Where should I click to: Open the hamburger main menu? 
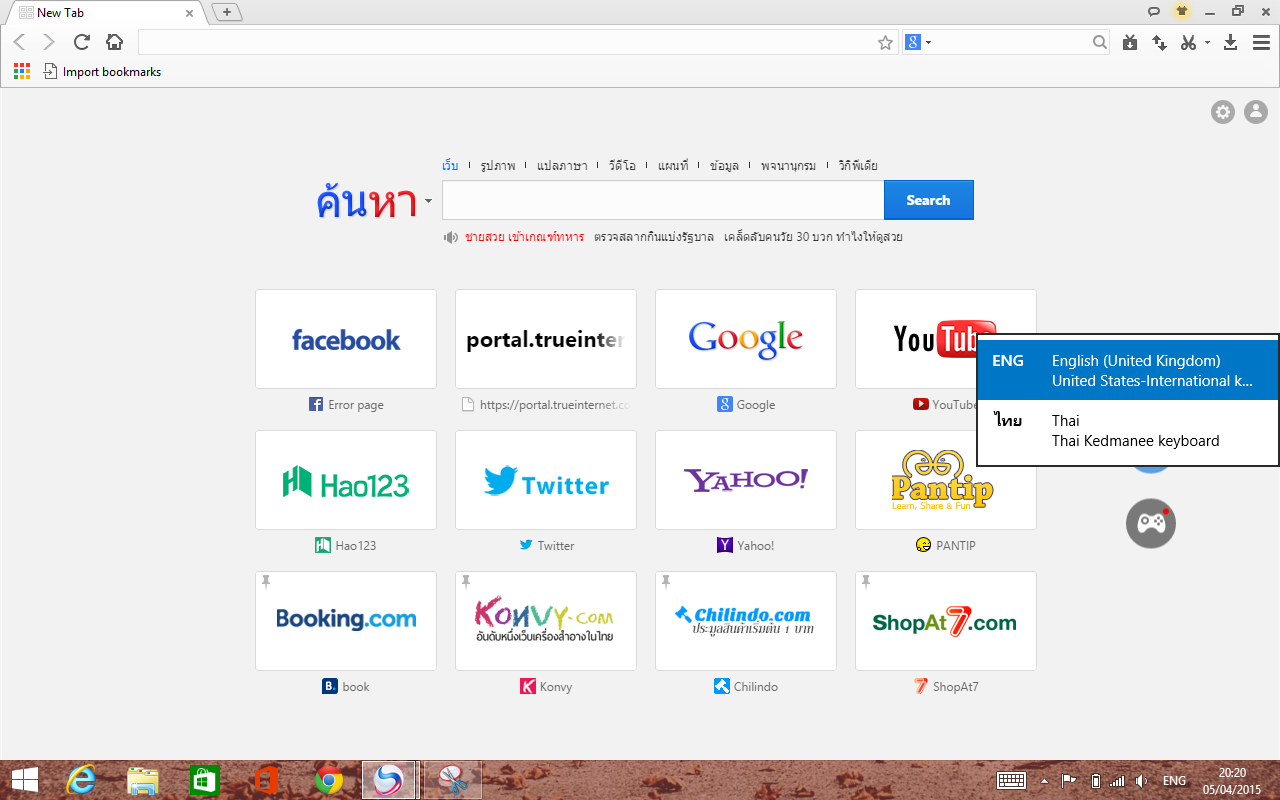[x=1261, y=42]
